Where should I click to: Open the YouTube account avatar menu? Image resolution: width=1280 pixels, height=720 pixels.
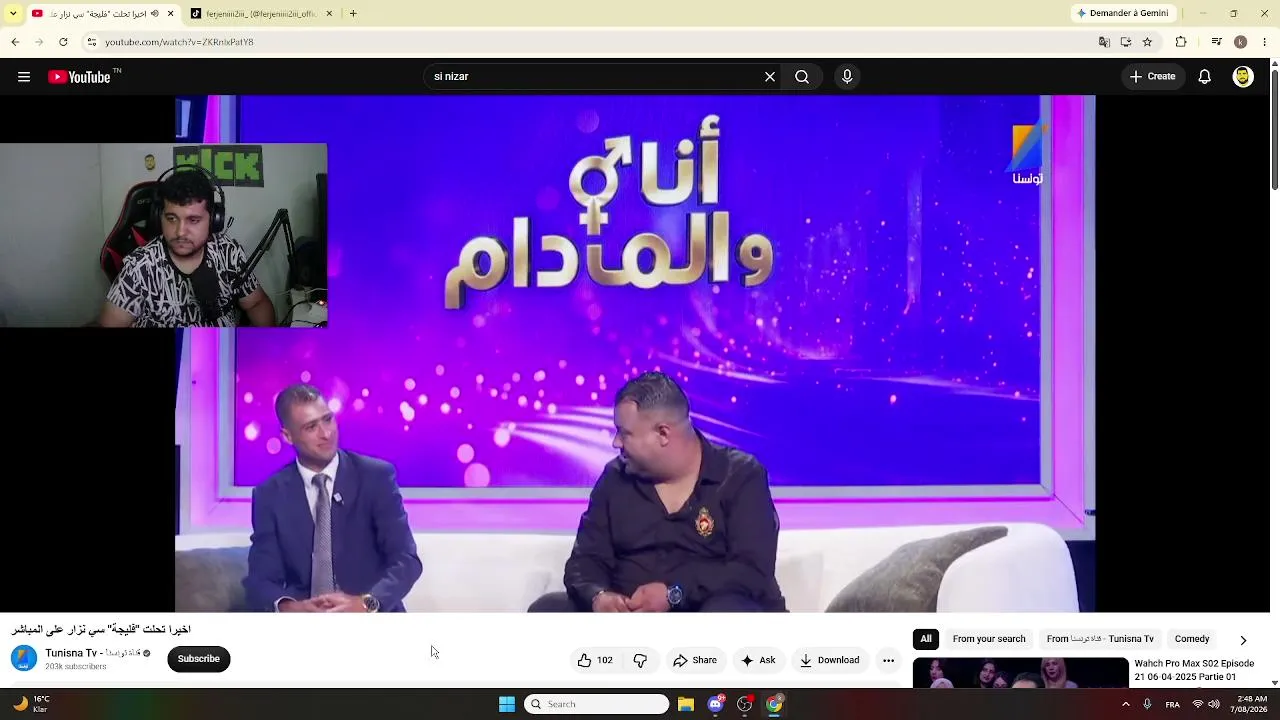(1243, 77)
